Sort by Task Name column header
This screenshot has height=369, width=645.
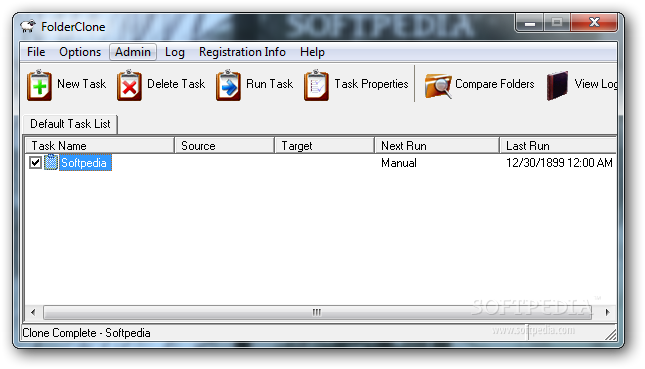pyautogui.click(x=100, y=146)
